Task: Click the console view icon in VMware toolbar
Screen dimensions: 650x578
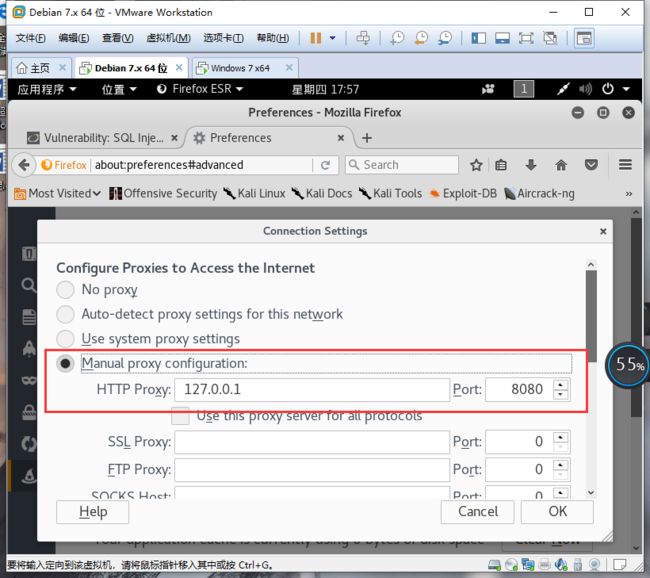Action: pyautogui.click(x=584, y=39)
